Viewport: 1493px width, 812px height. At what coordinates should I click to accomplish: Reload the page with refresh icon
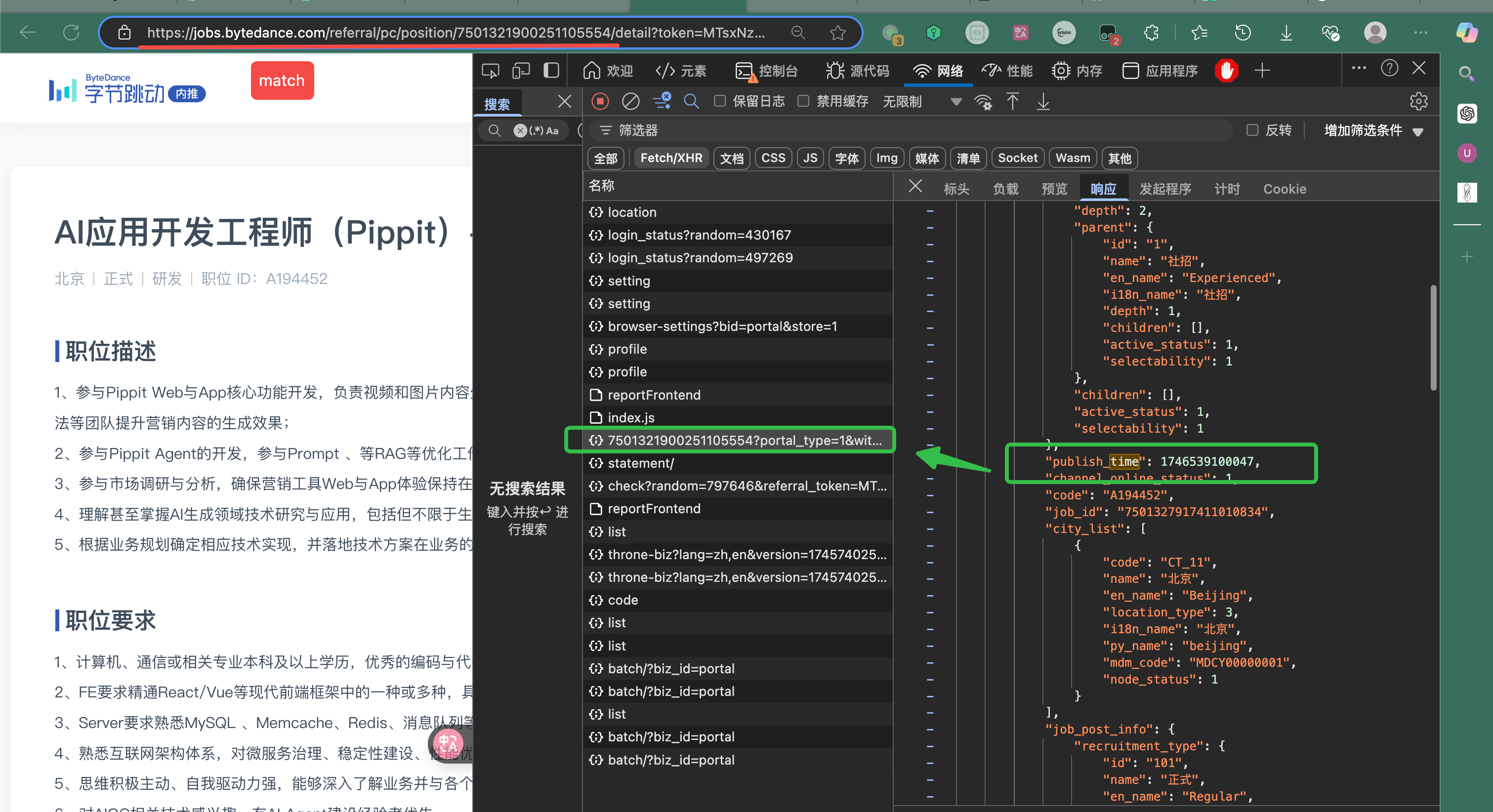click(x=71, y=33)
